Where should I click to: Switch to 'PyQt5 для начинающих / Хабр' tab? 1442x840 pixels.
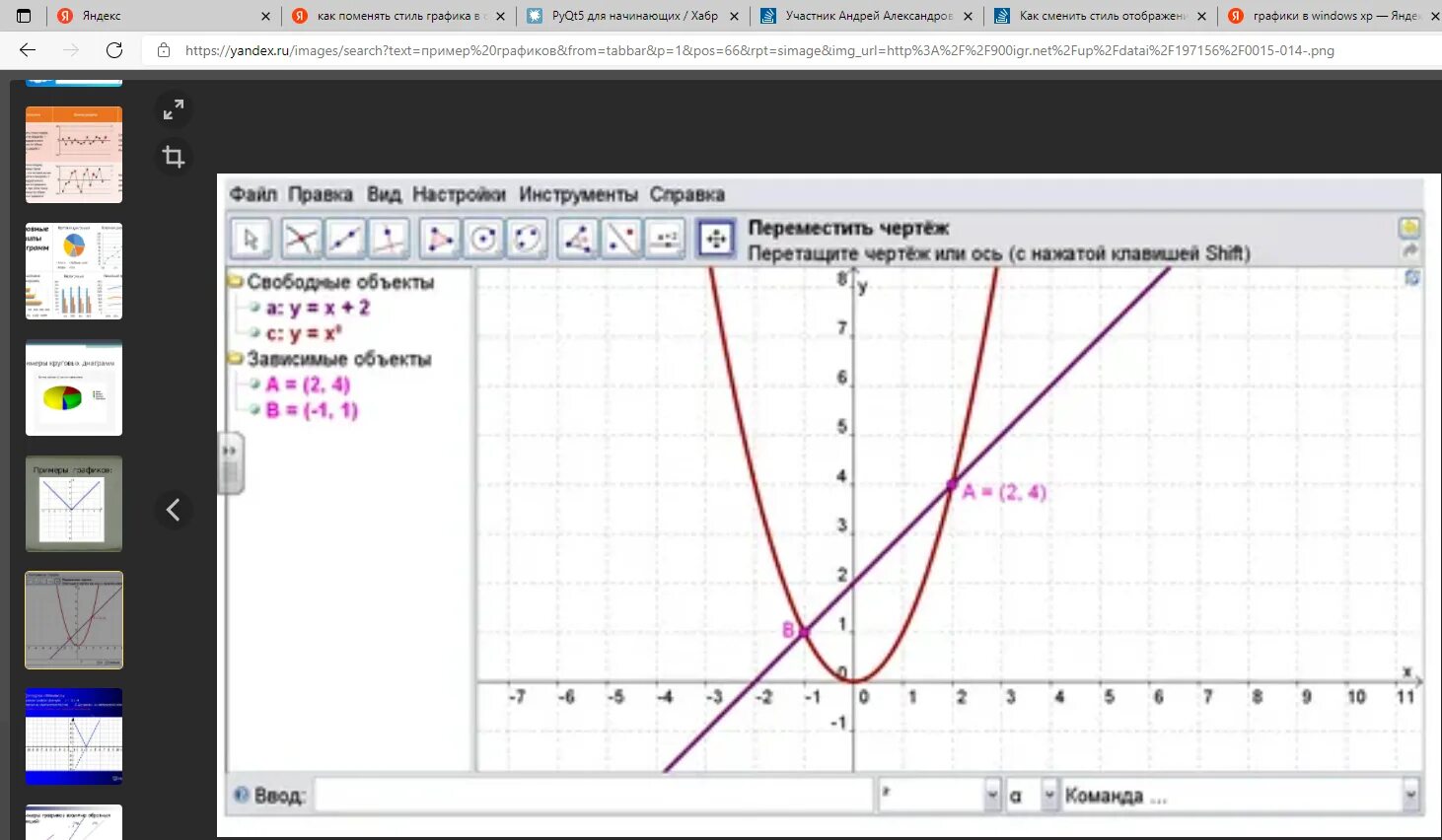click(633, 16)
